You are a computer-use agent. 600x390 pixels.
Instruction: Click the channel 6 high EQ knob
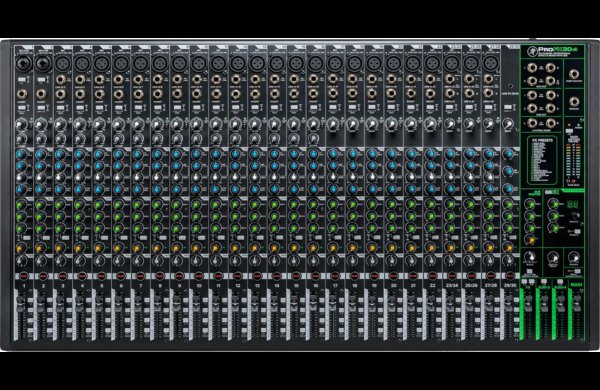pos(118,155)
